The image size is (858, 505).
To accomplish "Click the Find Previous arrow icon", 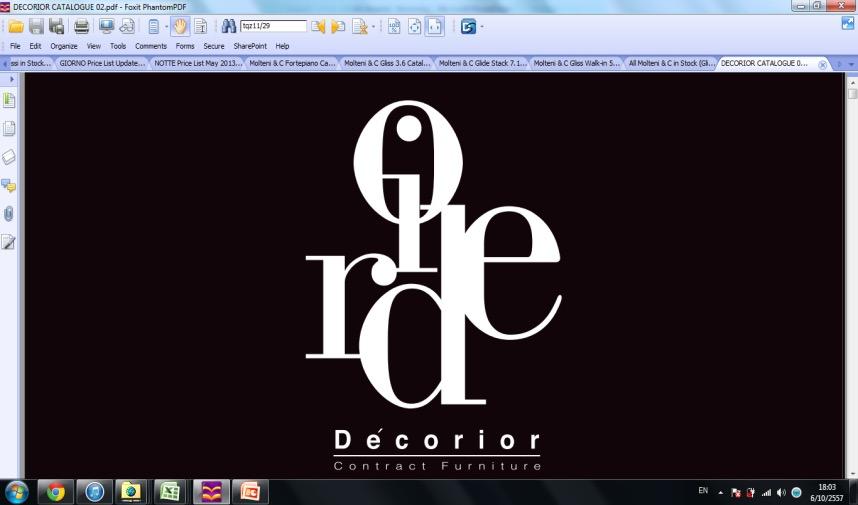I will 318,26.
